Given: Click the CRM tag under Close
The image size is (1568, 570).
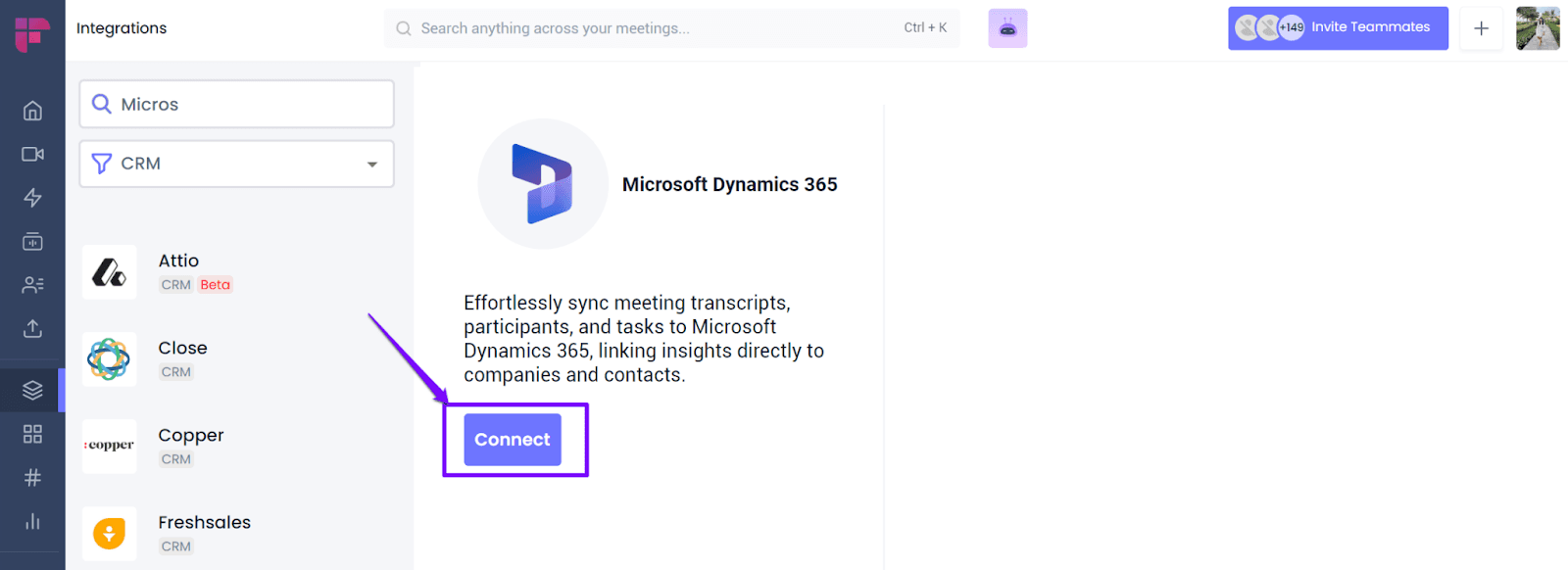Looking at the screenshot, I should pyautogui.click(x=176, y=372).
